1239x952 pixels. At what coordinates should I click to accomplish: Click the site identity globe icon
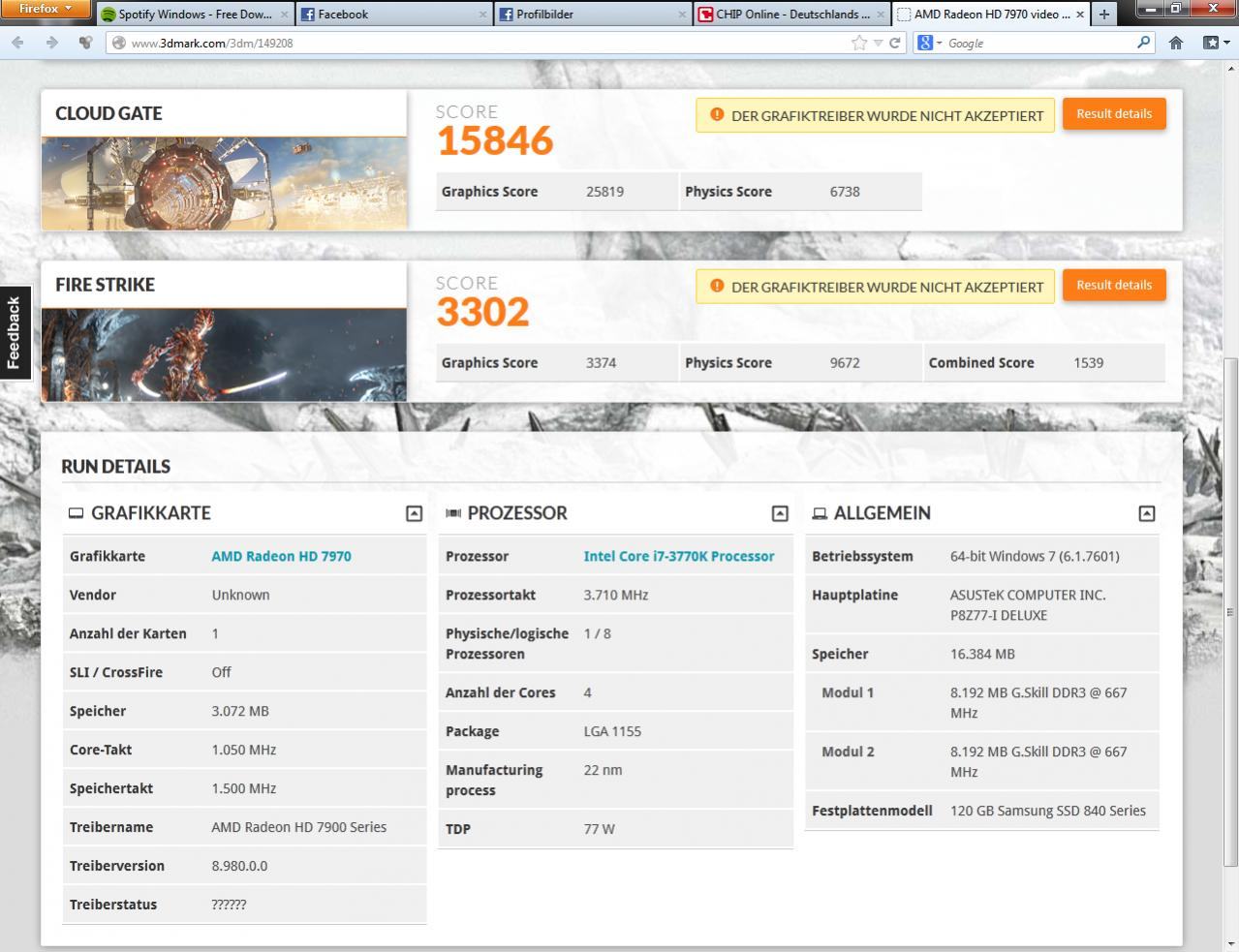click(x=119, y=43)
